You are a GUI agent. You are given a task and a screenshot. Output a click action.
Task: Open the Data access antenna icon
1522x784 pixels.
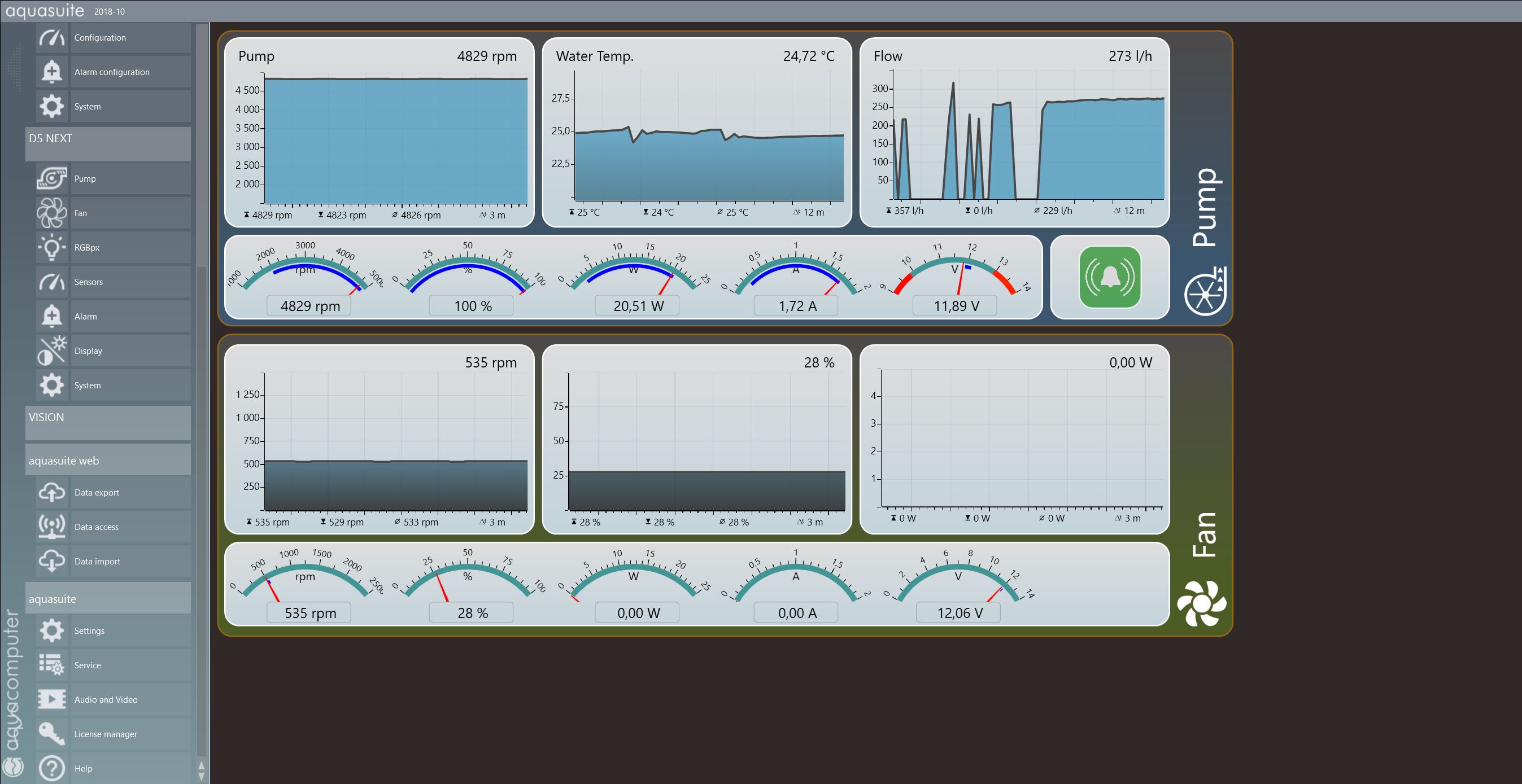pyautogui.click(x=51, y=527)
